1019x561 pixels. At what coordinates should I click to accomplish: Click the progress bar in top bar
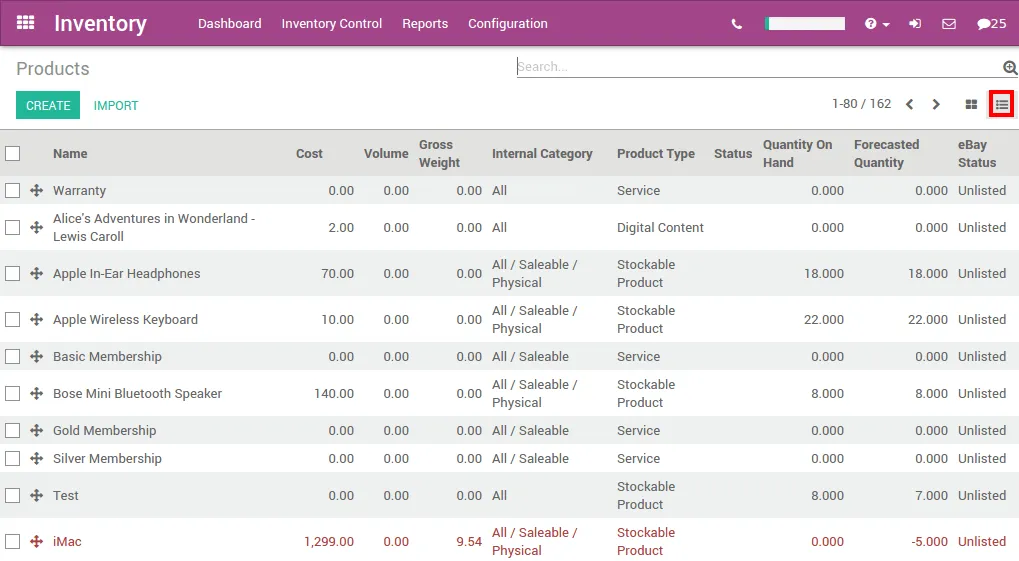pyautogui.click(x=805, y=24)
